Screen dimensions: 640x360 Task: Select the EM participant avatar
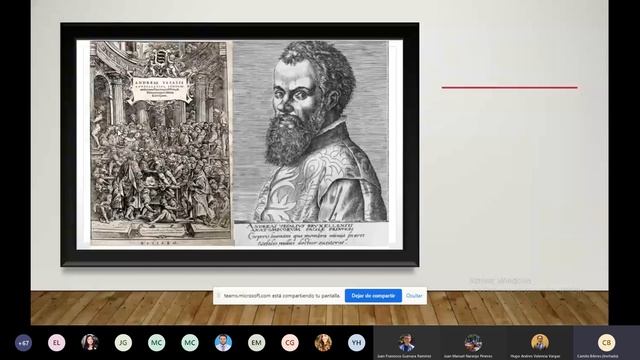pos(256,343)
